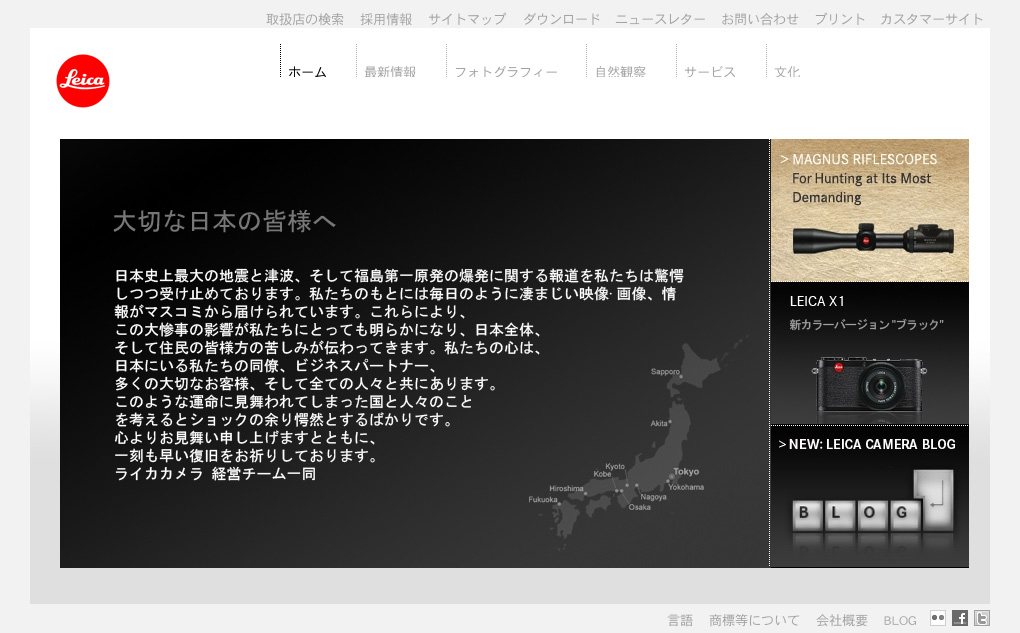
Task: Open サイトマップ link
Action: click(x=467, y=20)
